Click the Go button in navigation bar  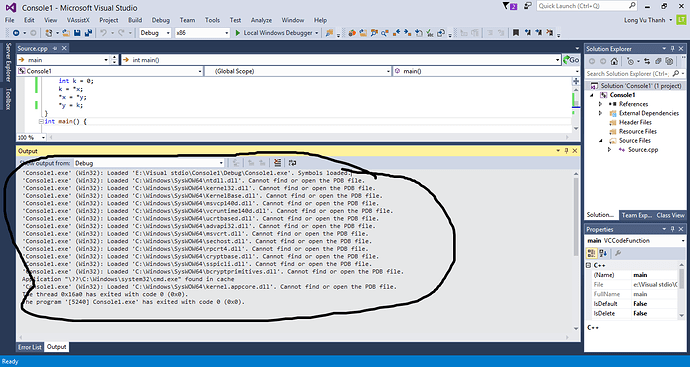571,60
